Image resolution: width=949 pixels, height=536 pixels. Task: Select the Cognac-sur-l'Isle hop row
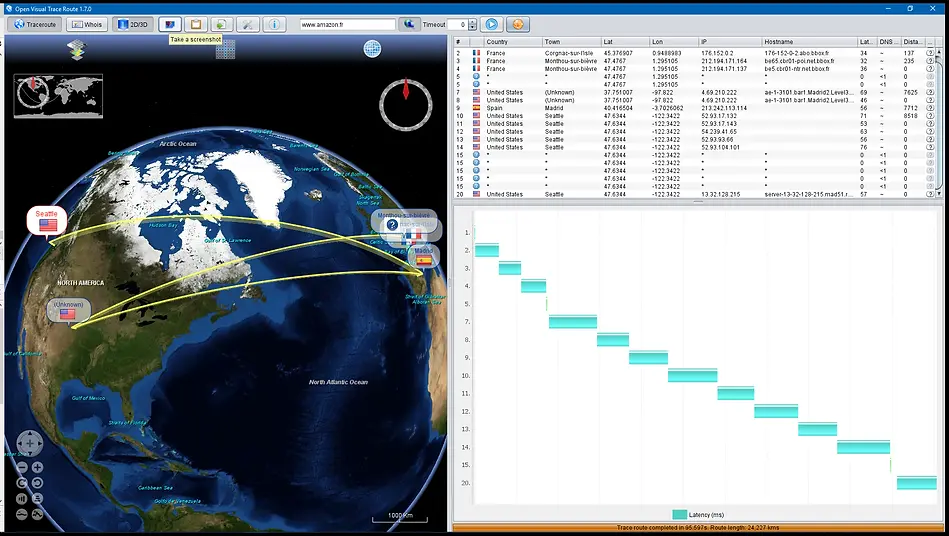pyautogui.click(x=694, y=53)
